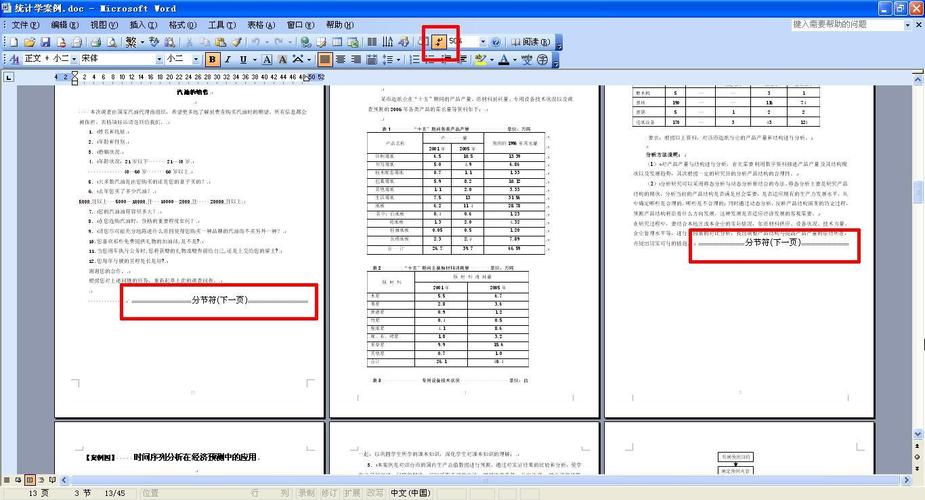Viewport: 925px width, 500px height.
Task: Toggle justified alignment button
Action: click(x=324, y=59)
